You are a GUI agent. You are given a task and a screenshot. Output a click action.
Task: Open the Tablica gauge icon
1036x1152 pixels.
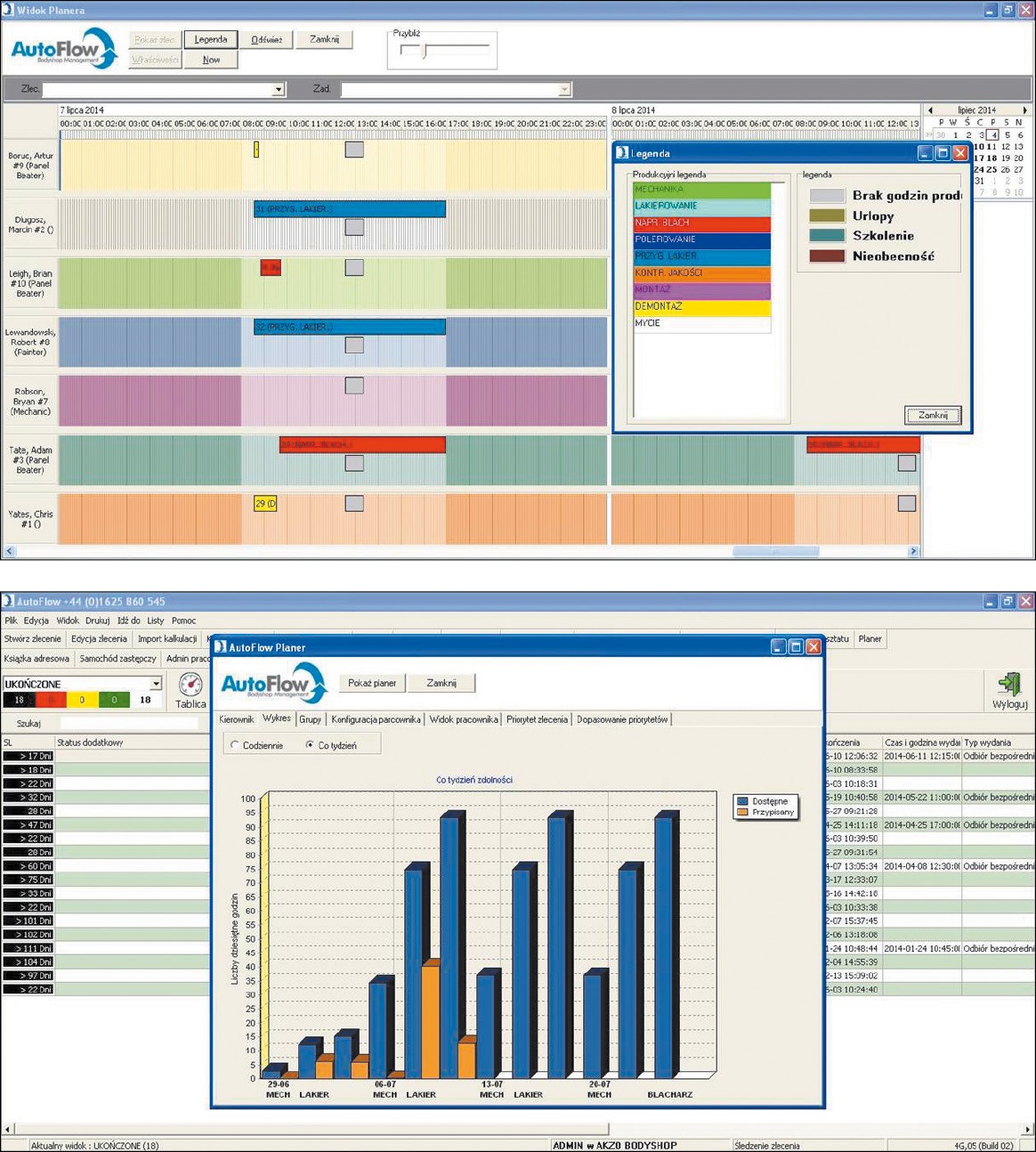190,685
